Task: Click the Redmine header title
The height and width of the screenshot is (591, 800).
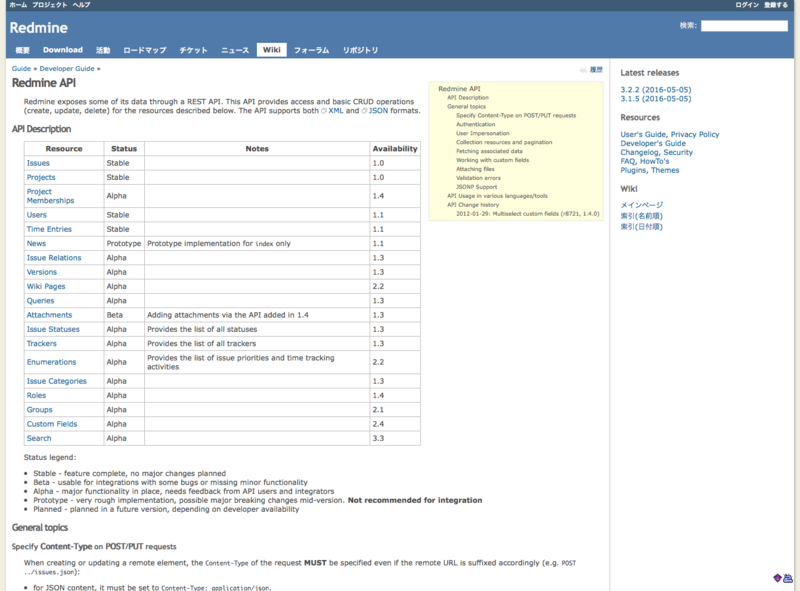Action: 39,28
